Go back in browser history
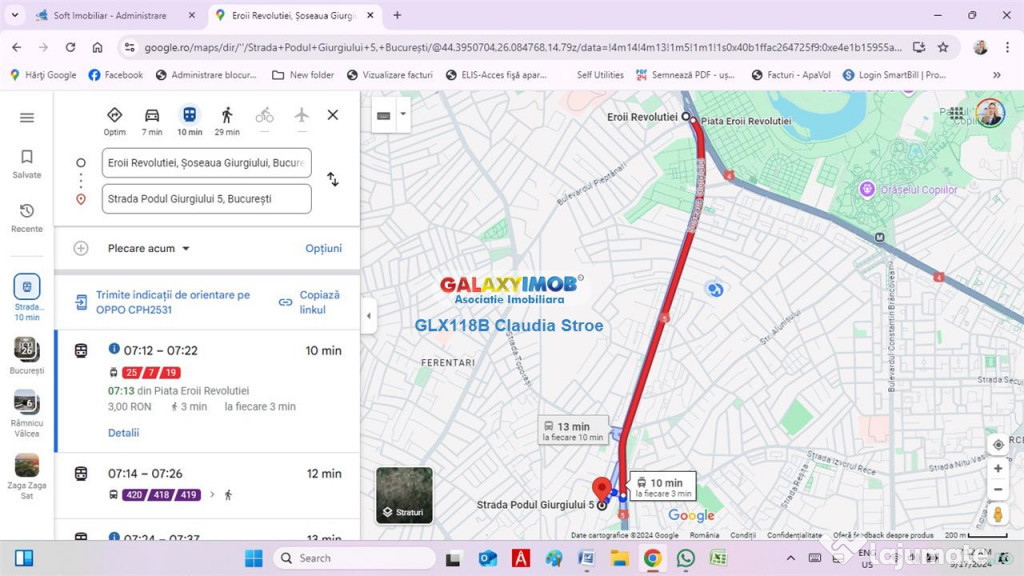Viewport: 1024px width, 576px height. [17, 47]
